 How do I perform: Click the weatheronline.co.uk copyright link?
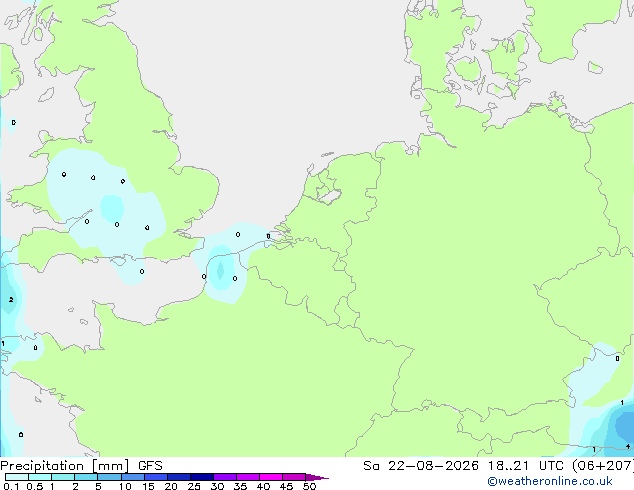tap(550, 481)
